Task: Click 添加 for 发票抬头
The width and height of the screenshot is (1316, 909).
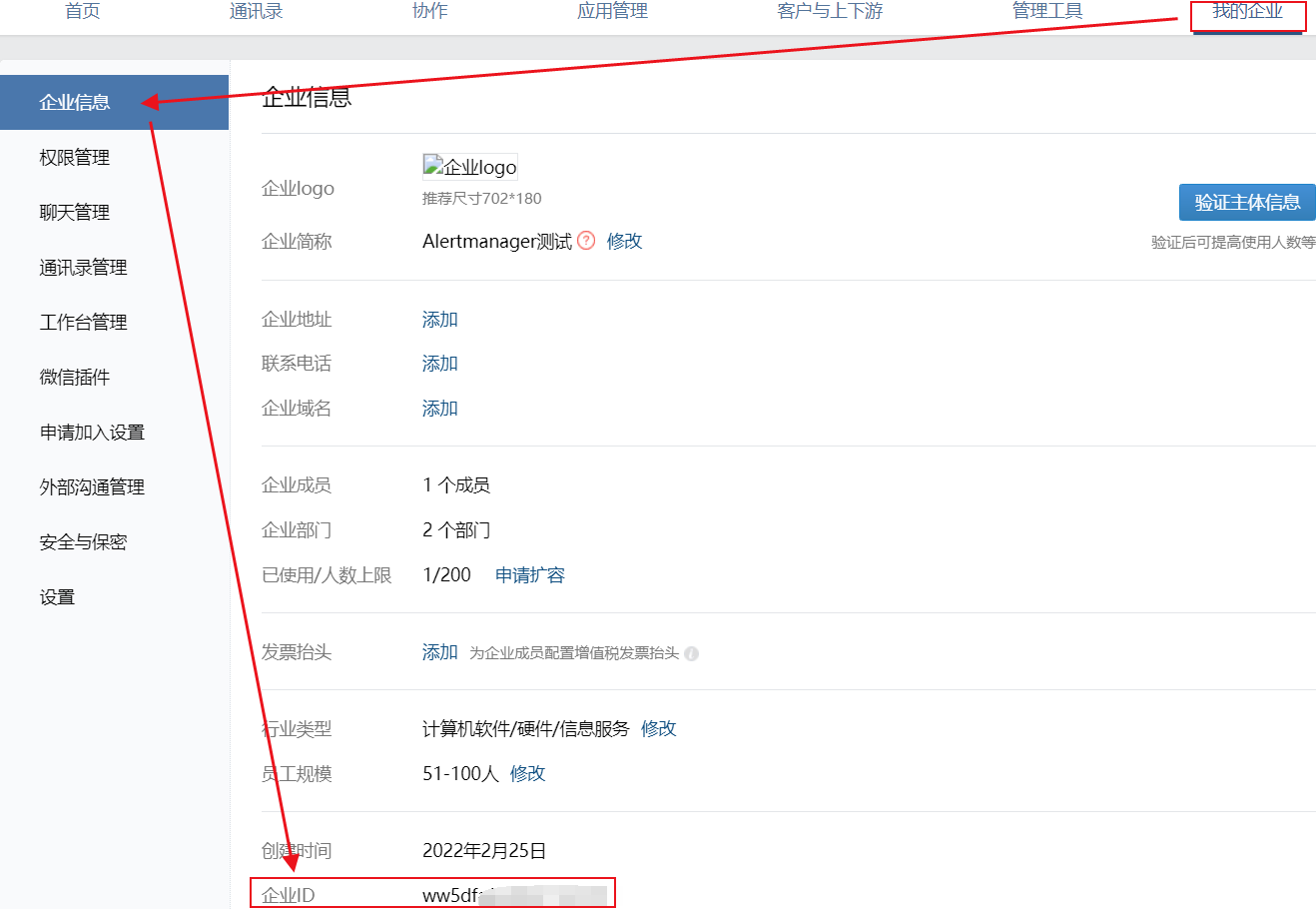Action: pos(440,652)
